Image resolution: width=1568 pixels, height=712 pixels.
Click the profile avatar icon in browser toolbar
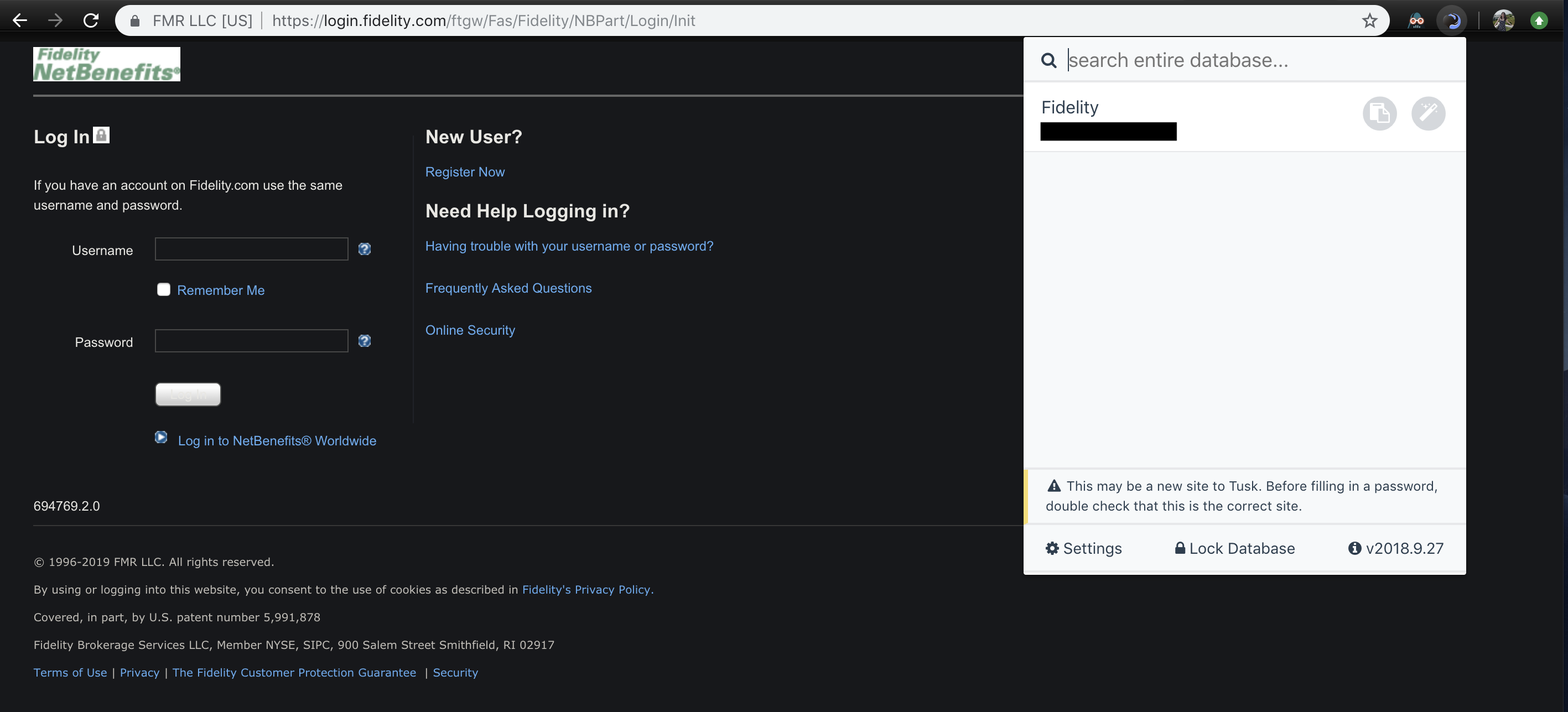tap(1502, 19)
